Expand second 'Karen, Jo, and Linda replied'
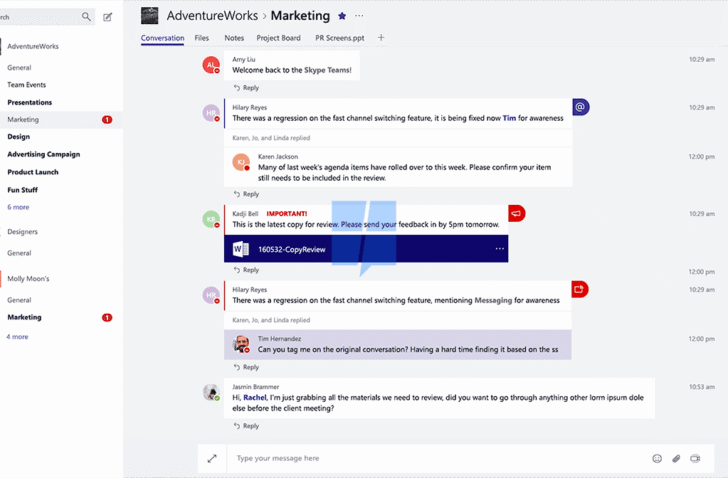Image resolution: width=728 pixels, height=478 pixels. tap(271, 320)
